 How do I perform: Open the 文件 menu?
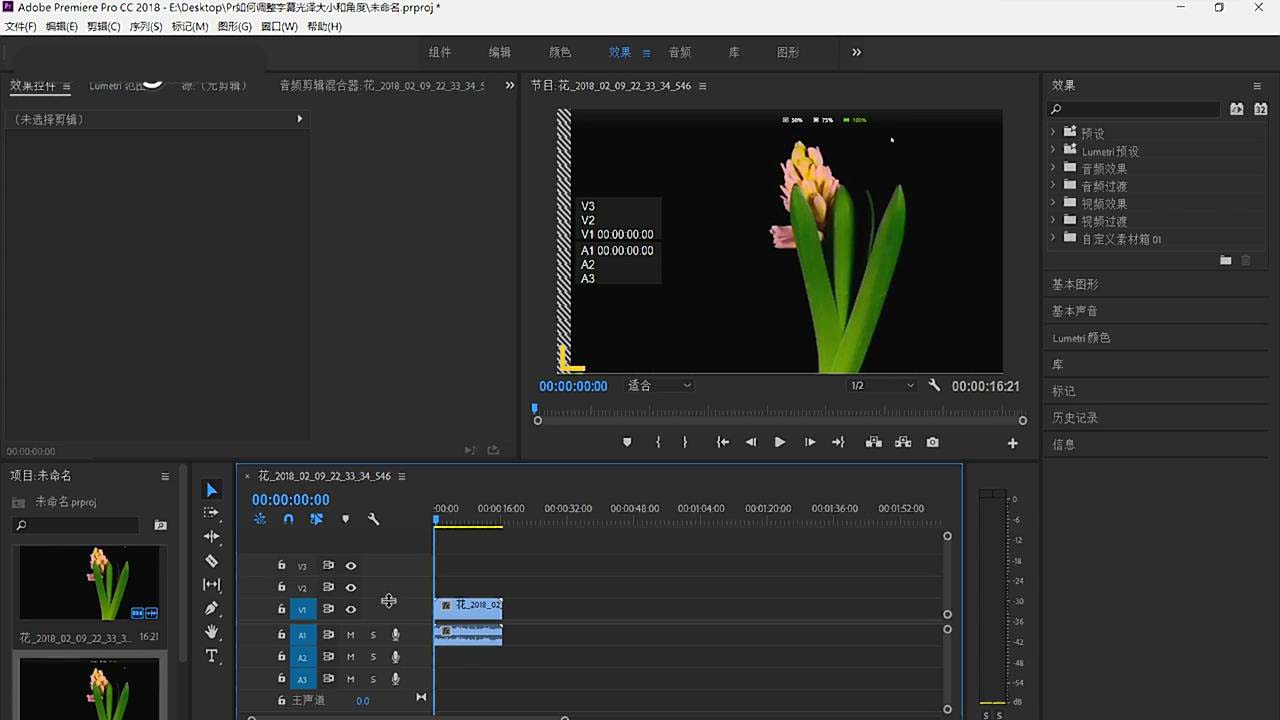pyautogui.click(x=19, y=26)
